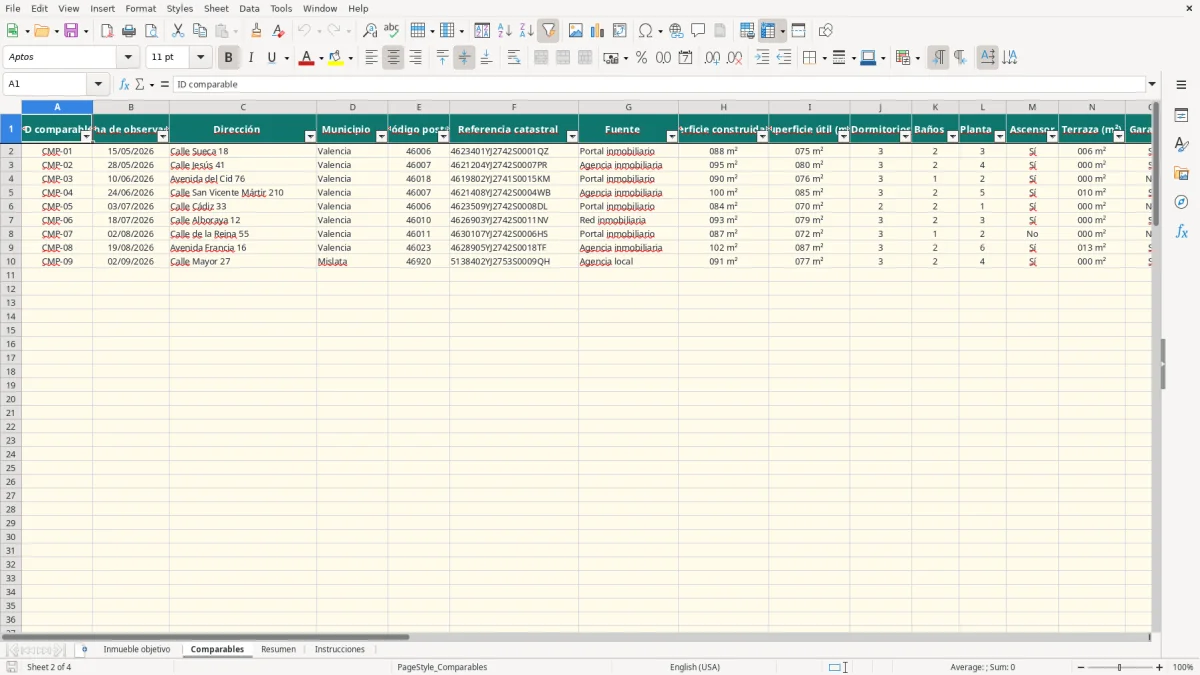
Task: Switch to Resumen sheet tab
Action: (278, 650)
